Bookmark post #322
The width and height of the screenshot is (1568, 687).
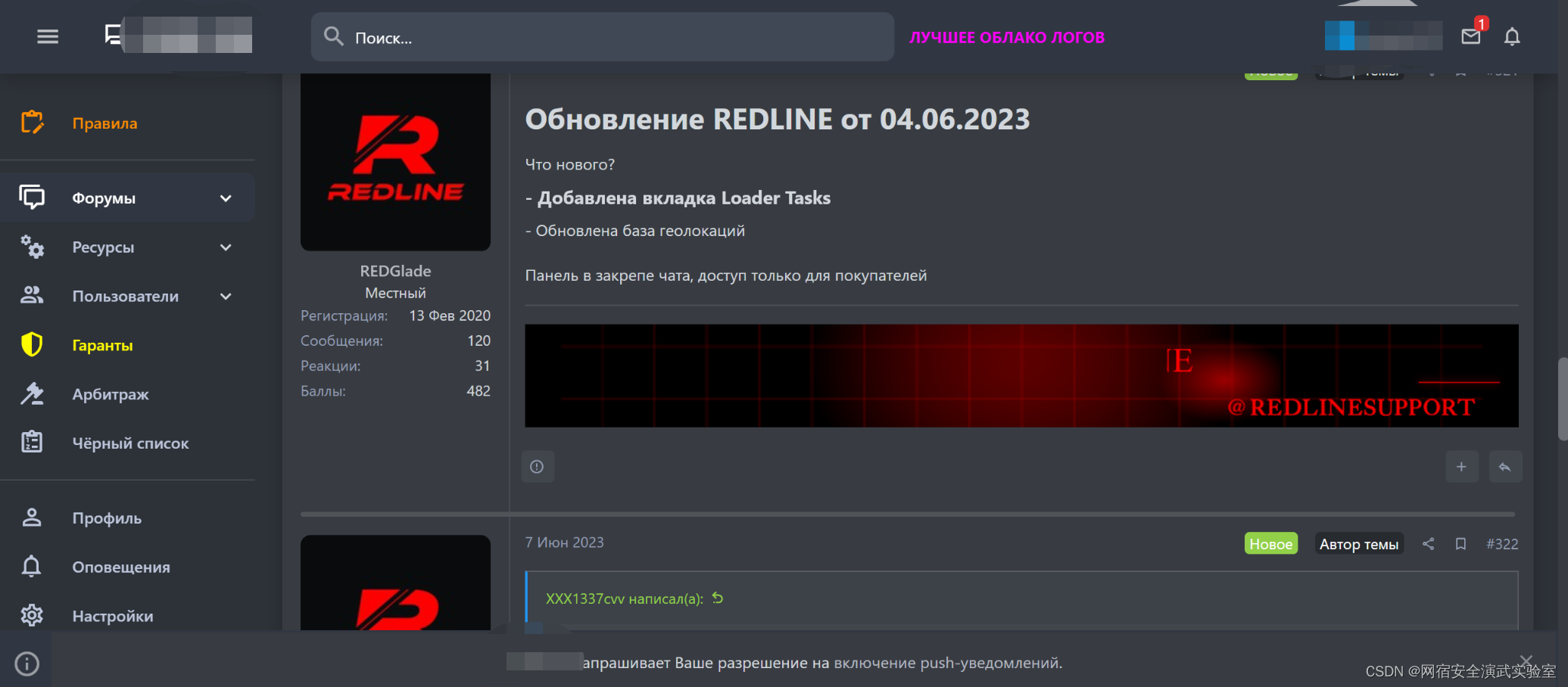tap(1460, 543)
